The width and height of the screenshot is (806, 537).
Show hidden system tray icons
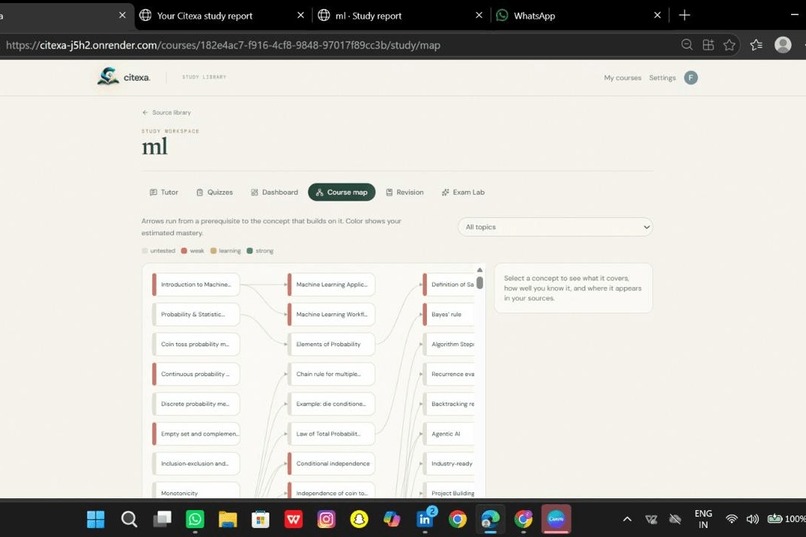(x=627, y=519)
